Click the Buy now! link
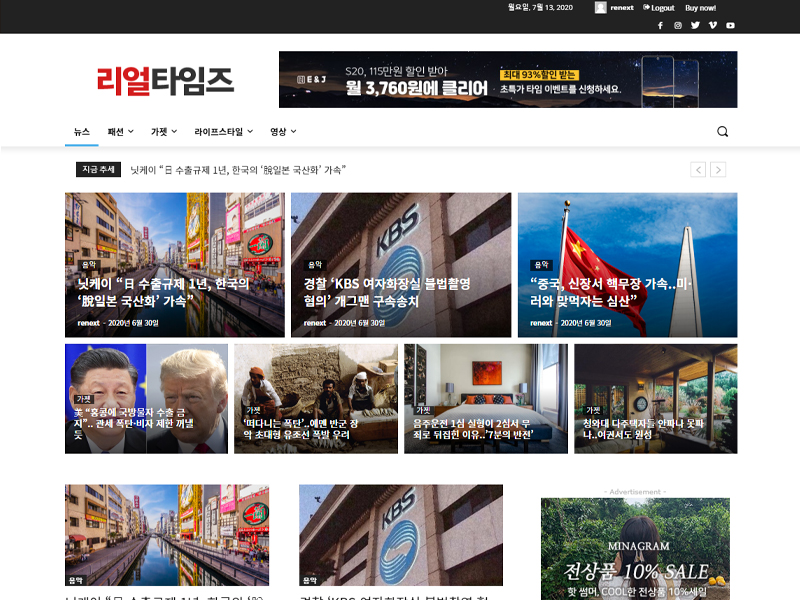 click(x=700, y=8)
